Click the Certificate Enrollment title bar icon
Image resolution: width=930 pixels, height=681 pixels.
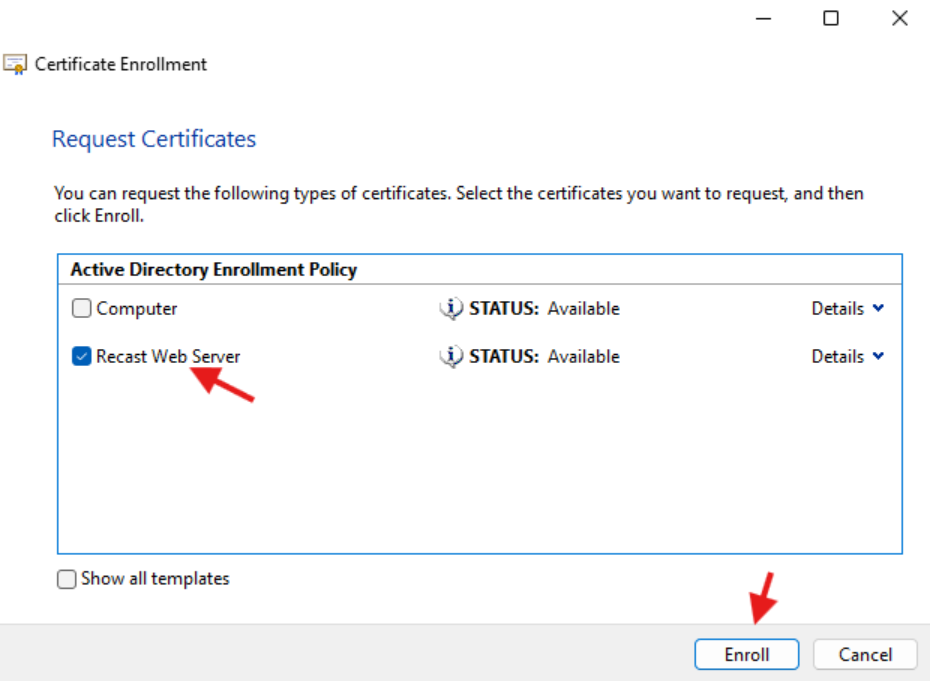pyautogui.click(x=16, y=63)
